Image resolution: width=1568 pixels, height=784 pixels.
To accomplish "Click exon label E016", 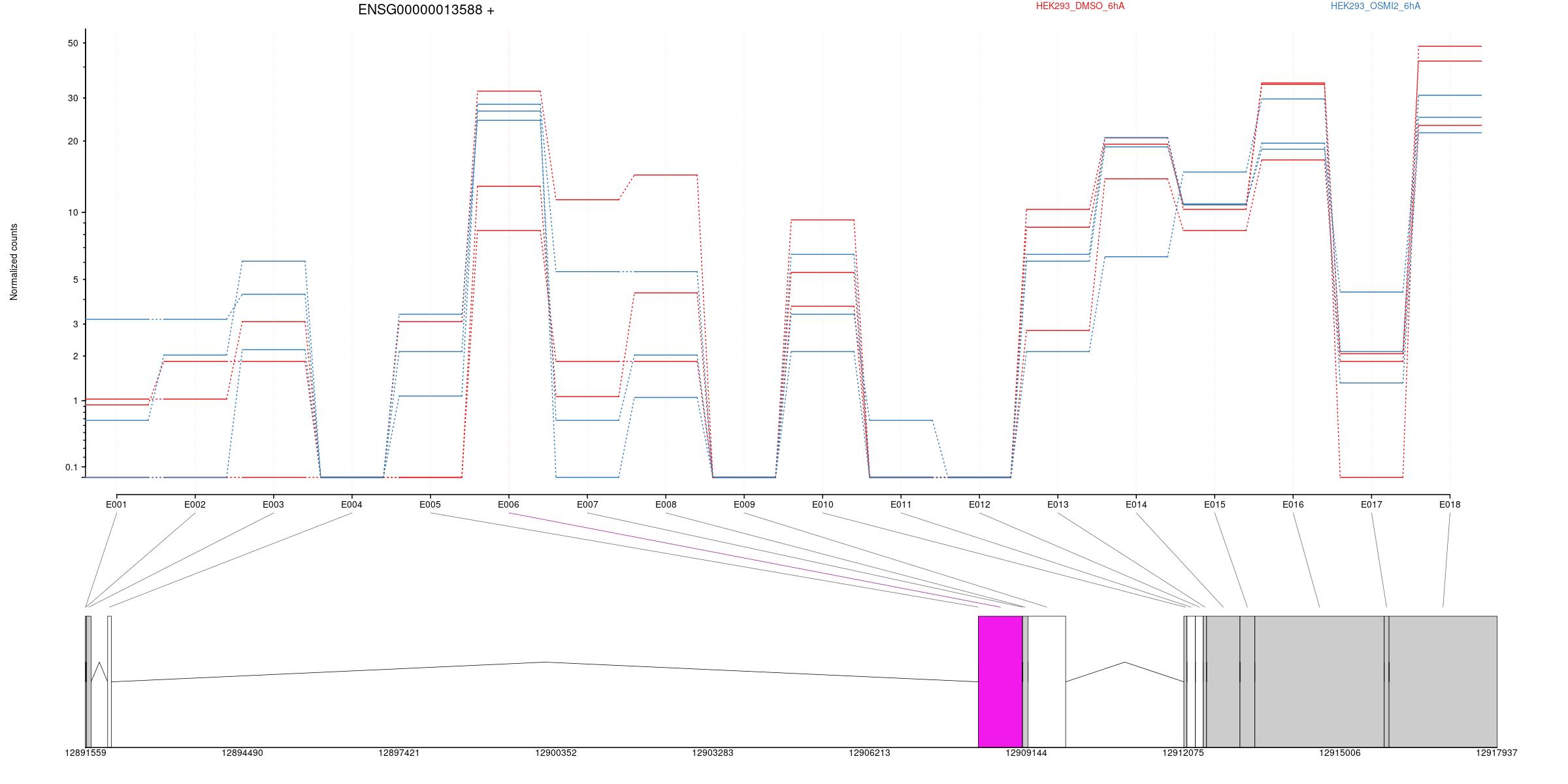I will click(1293, 504).
